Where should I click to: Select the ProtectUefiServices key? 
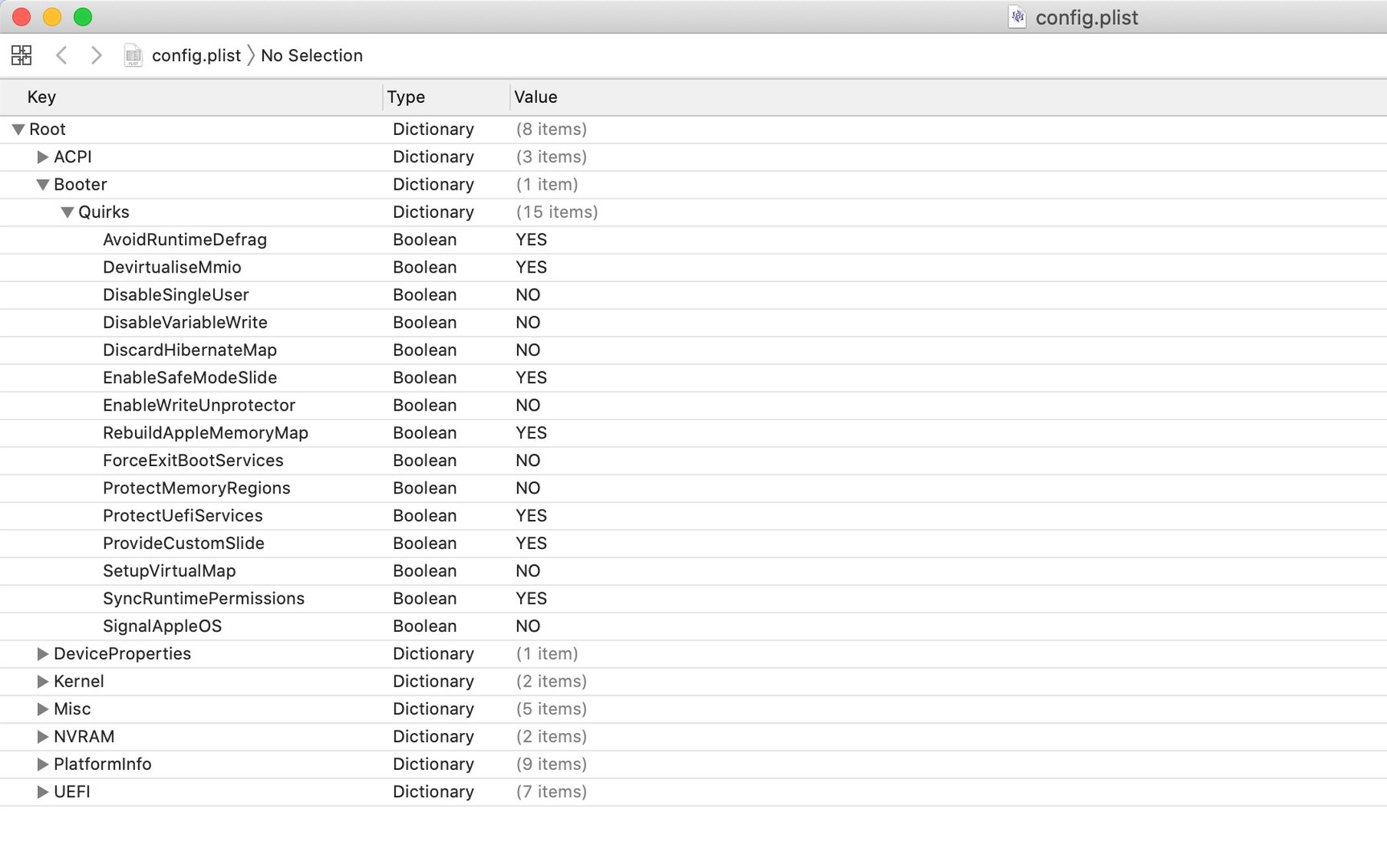click(x=183, y=516)
